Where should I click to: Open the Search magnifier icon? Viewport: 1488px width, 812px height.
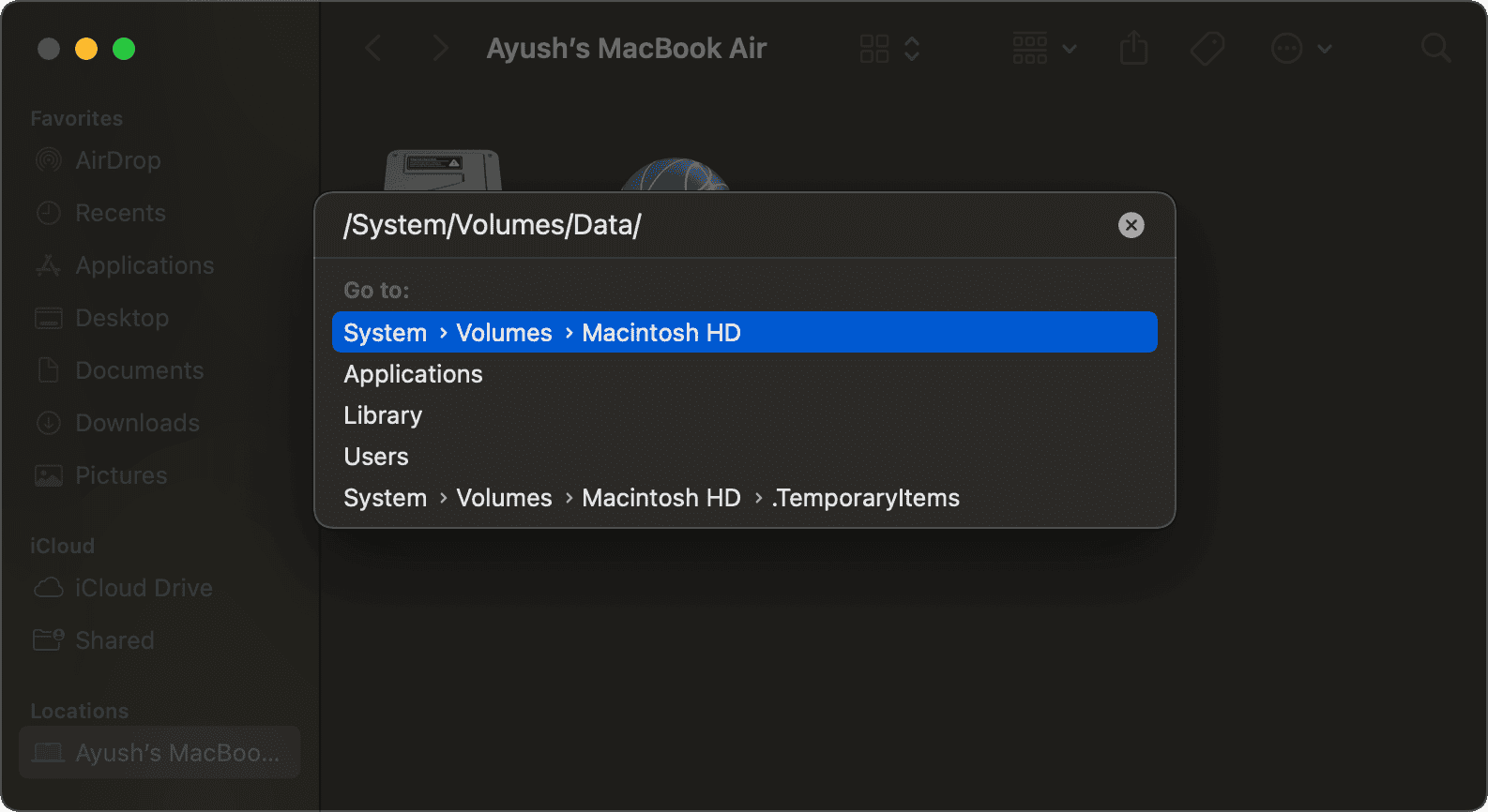click(1435, 48)
